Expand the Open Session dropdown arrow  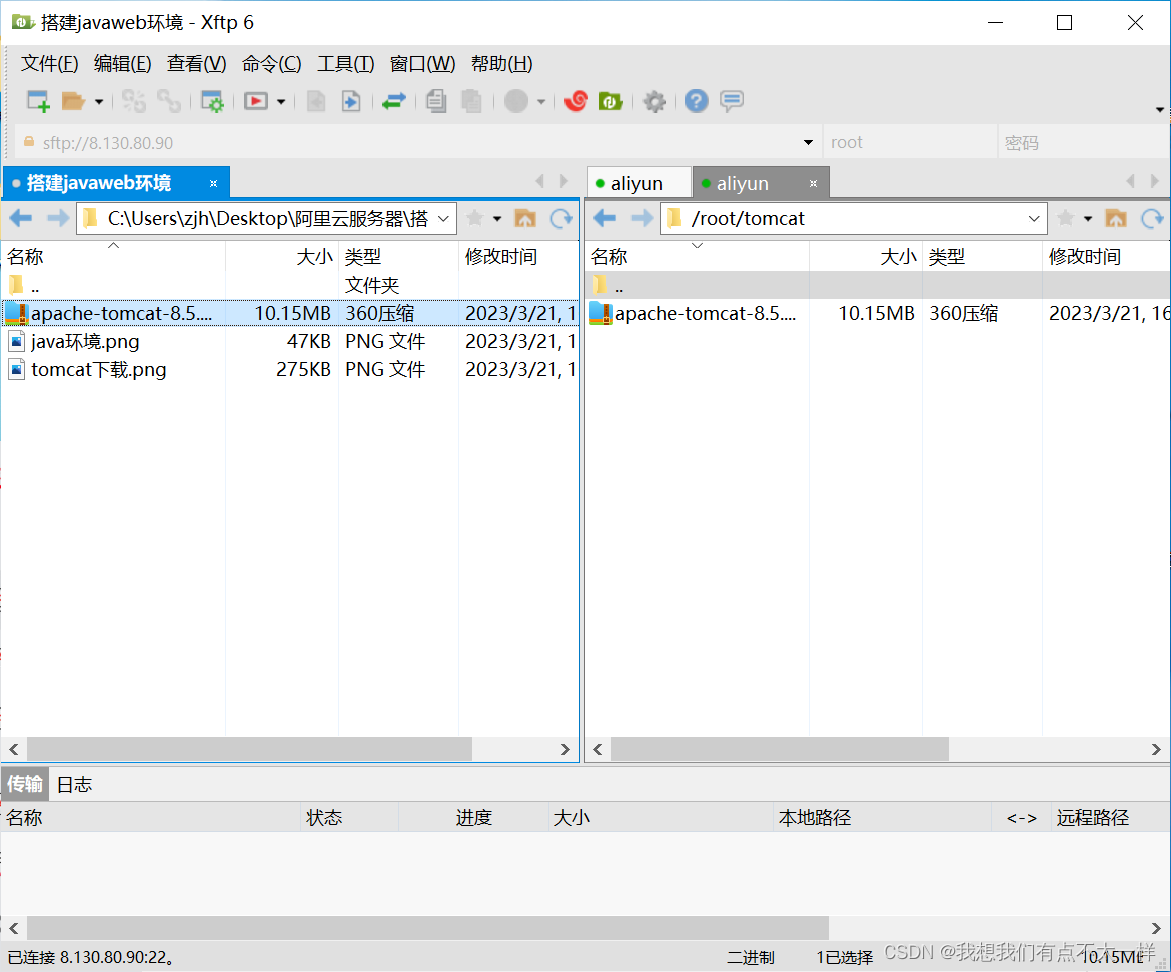click(99, 102)
